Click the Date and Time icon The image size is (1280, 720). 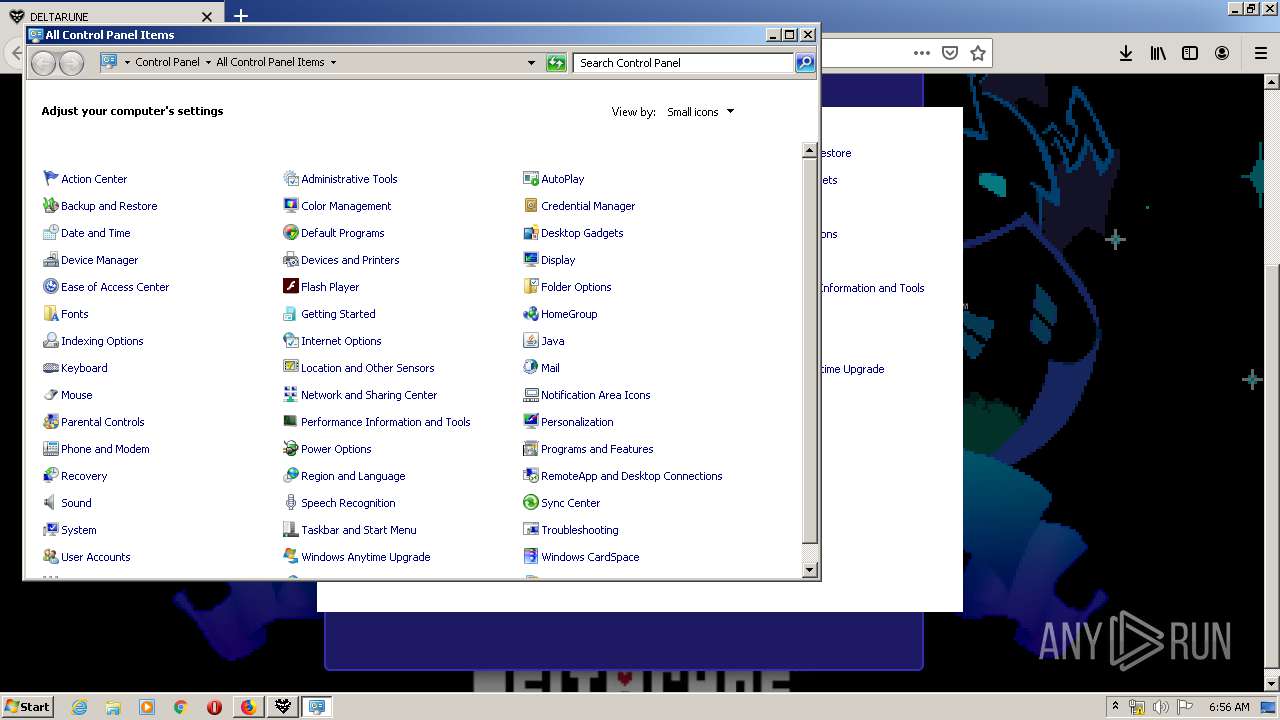coord(51,232)
